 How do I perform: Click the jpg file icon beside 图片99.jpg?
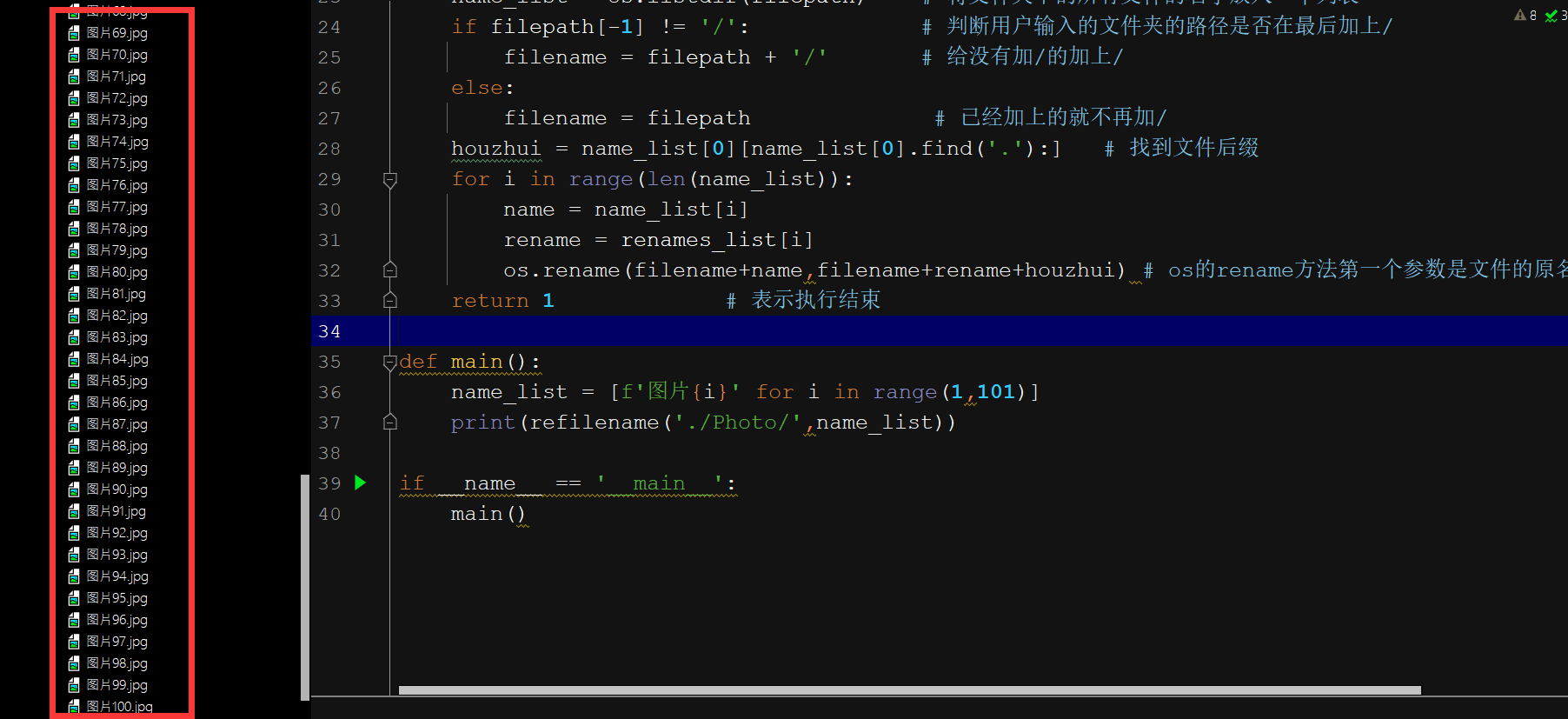pos(74,685)
